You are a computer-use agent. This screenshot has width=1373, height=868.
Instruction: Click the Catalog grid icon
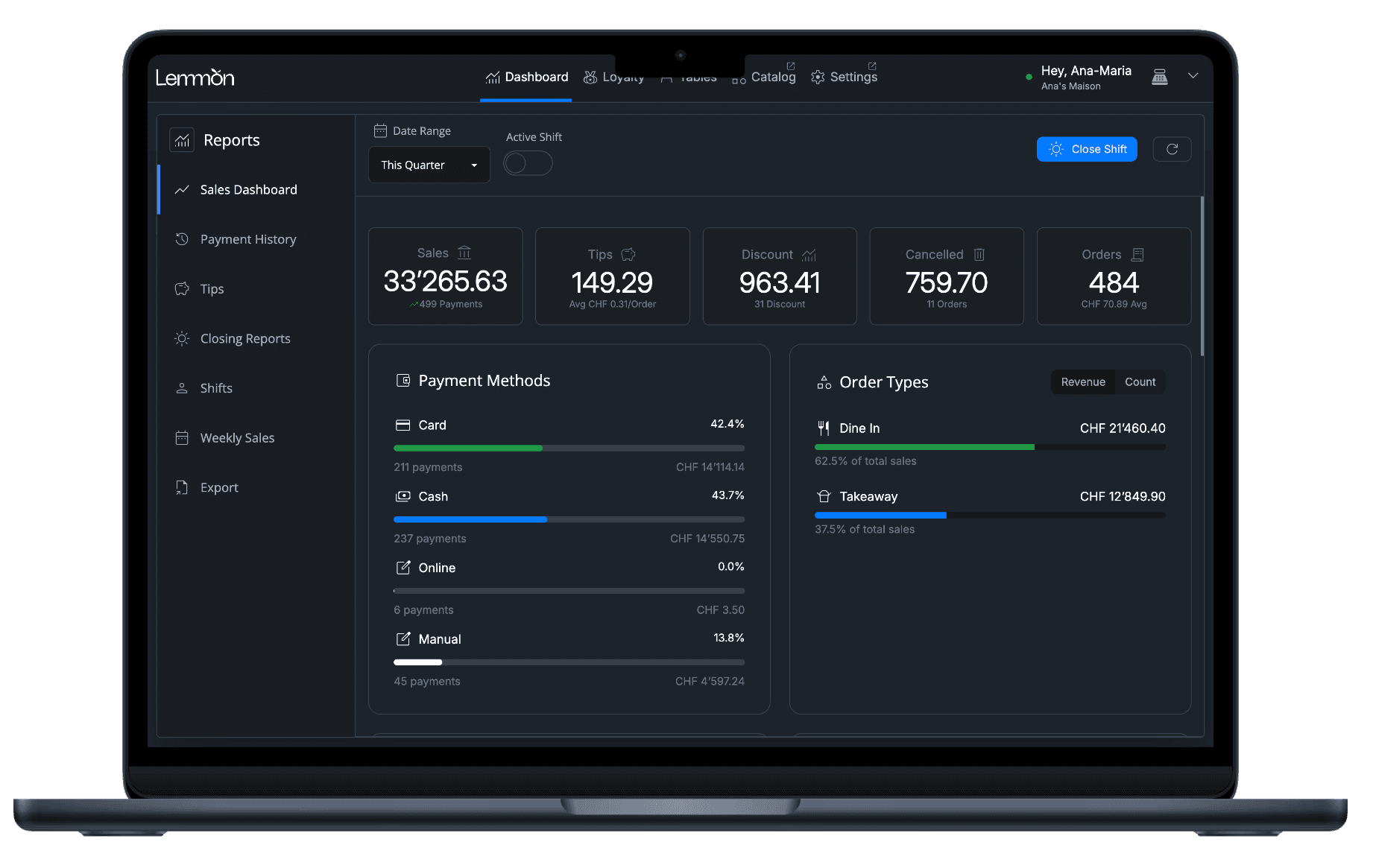(x=739, y=79)
